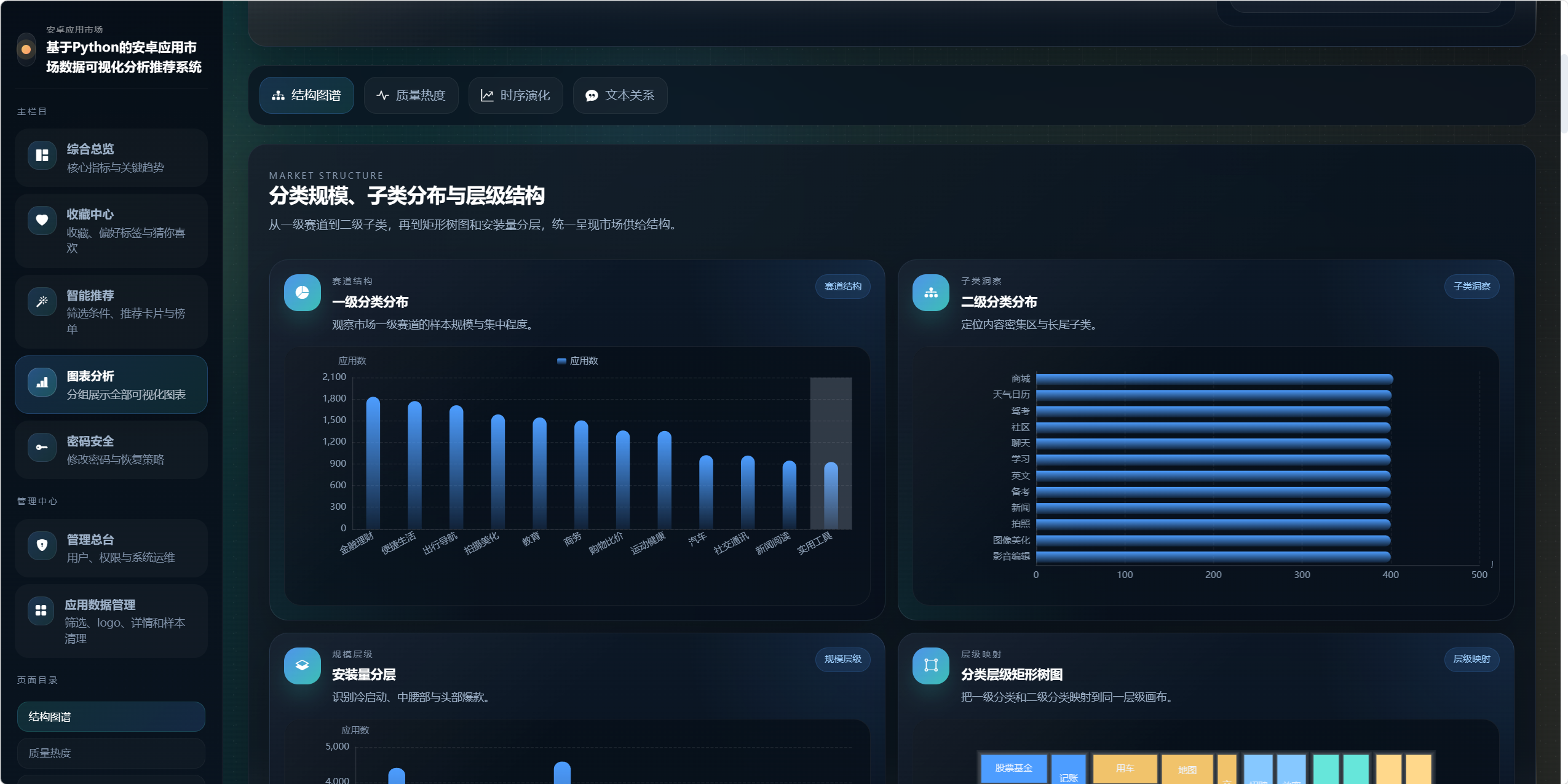This screenshot has width=1568, height=784.
Task: Select the 文本关系 tab
Action: [620, 95]
